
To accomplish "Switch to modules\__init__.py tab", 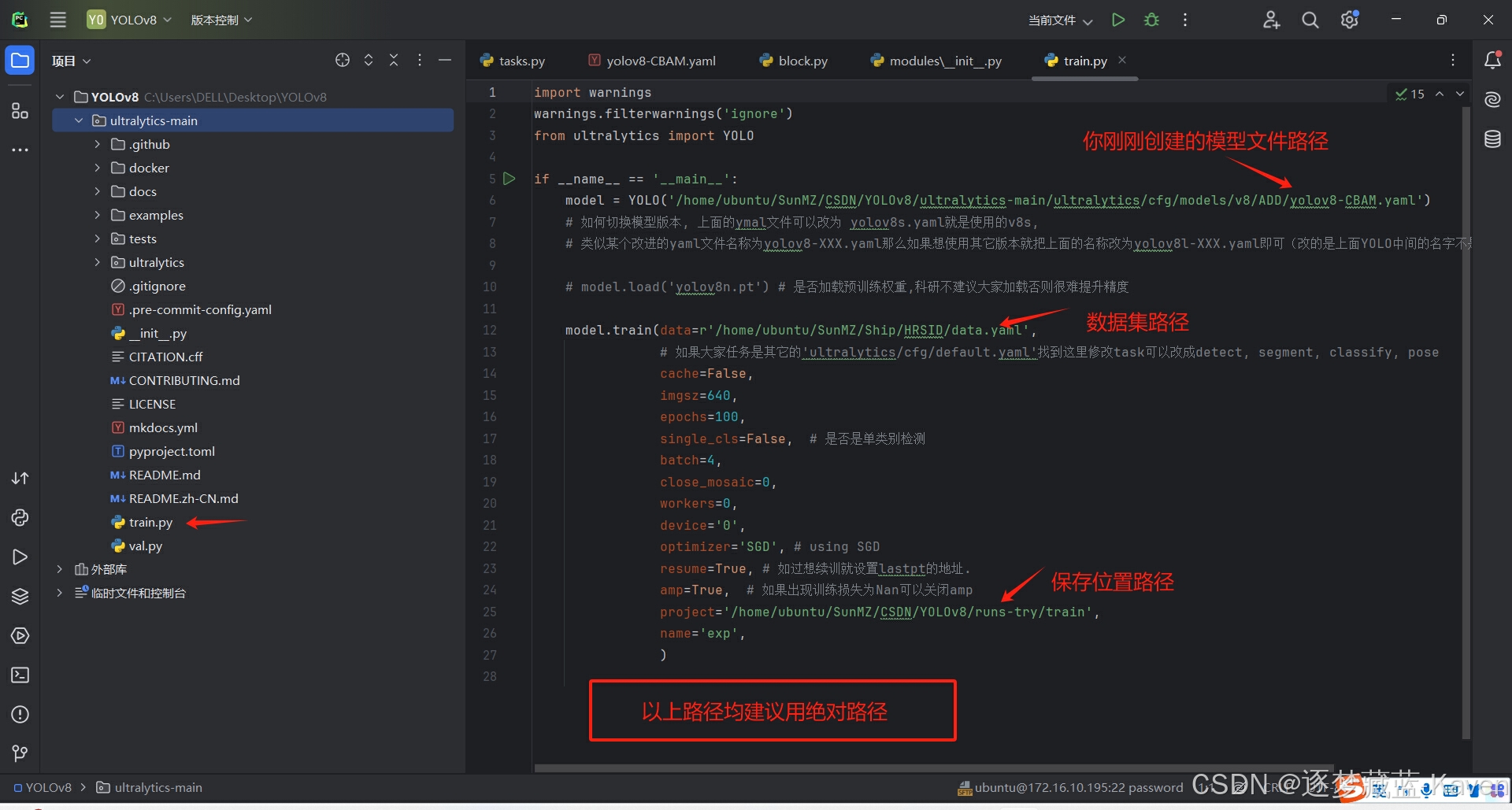I will click(936, 61).
